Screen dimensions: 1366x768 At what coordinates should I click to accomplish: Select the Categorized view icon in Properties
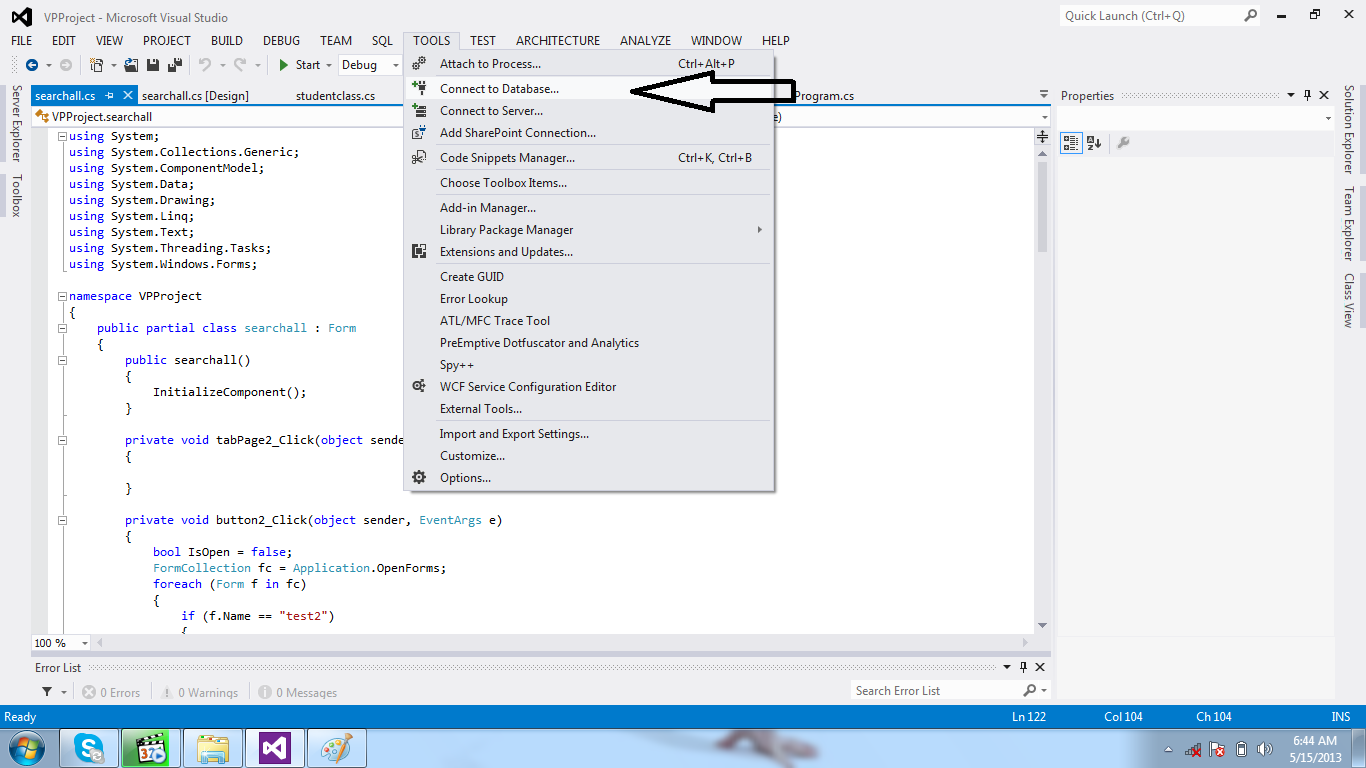[x=1070, y=143]
